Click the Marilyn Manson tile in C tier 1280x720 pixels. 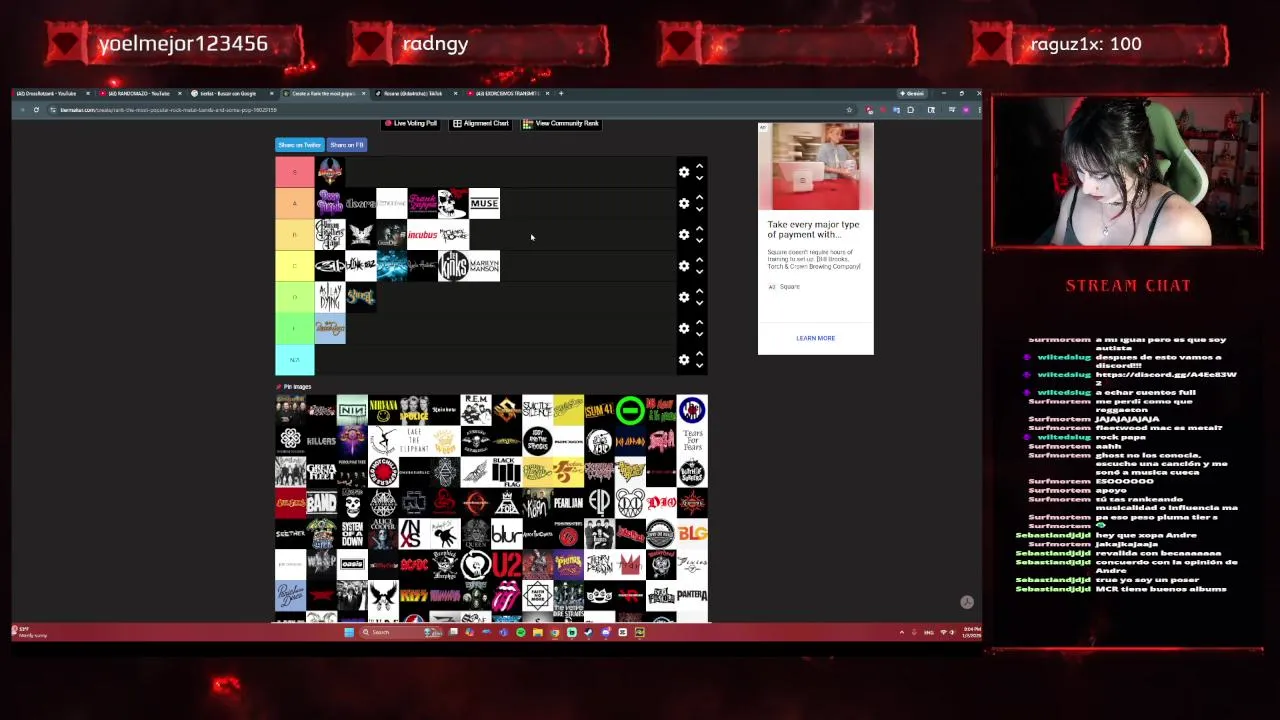(x=484, y=266)
